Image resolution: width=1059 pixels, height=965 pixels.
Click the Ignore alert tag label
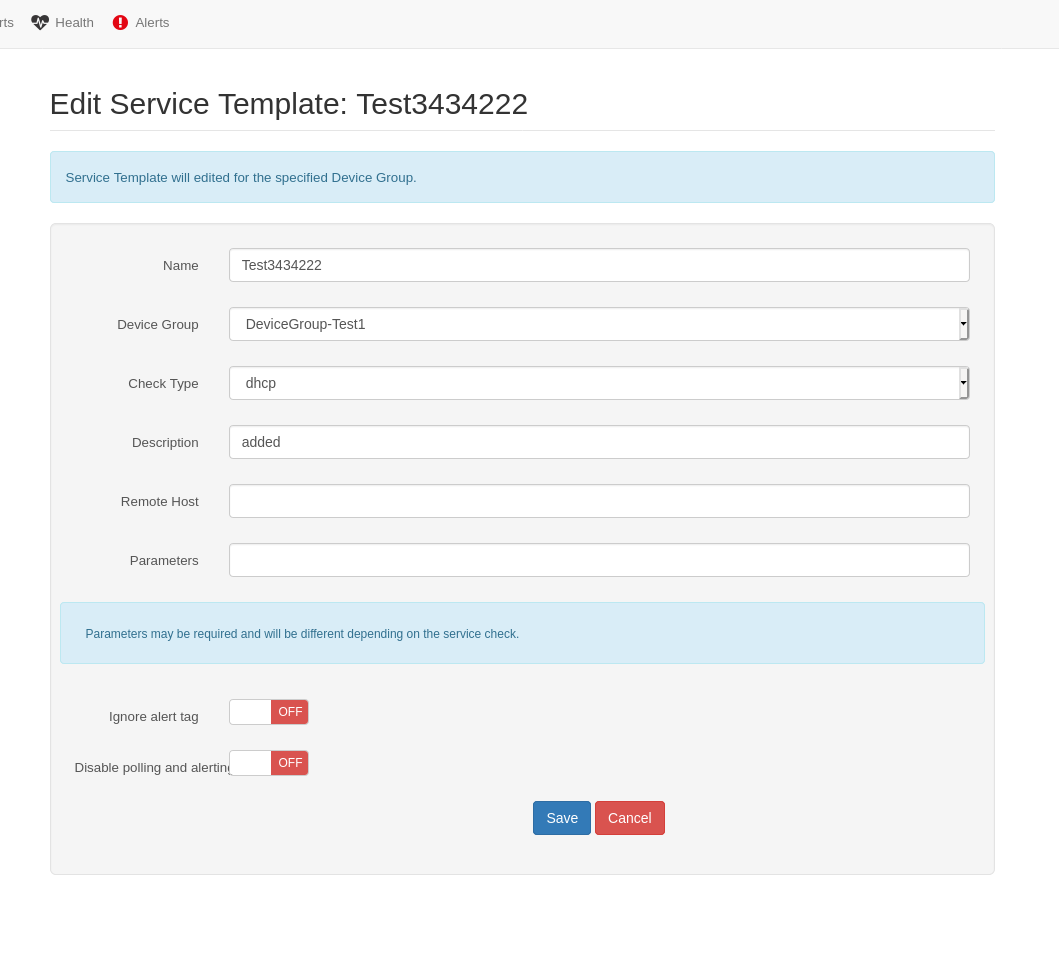pyautogui.click(x=153, y=716)
